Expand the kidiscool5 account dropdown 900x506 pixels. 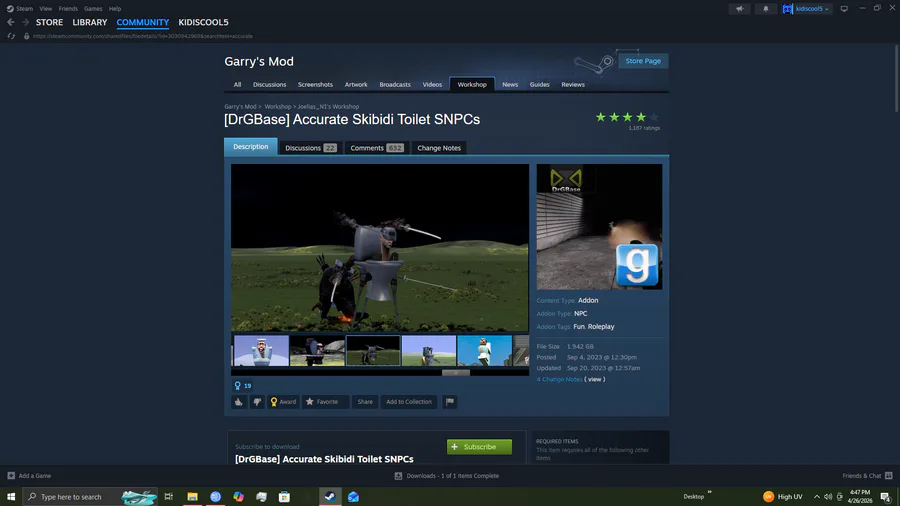click(x=806, y=9)
